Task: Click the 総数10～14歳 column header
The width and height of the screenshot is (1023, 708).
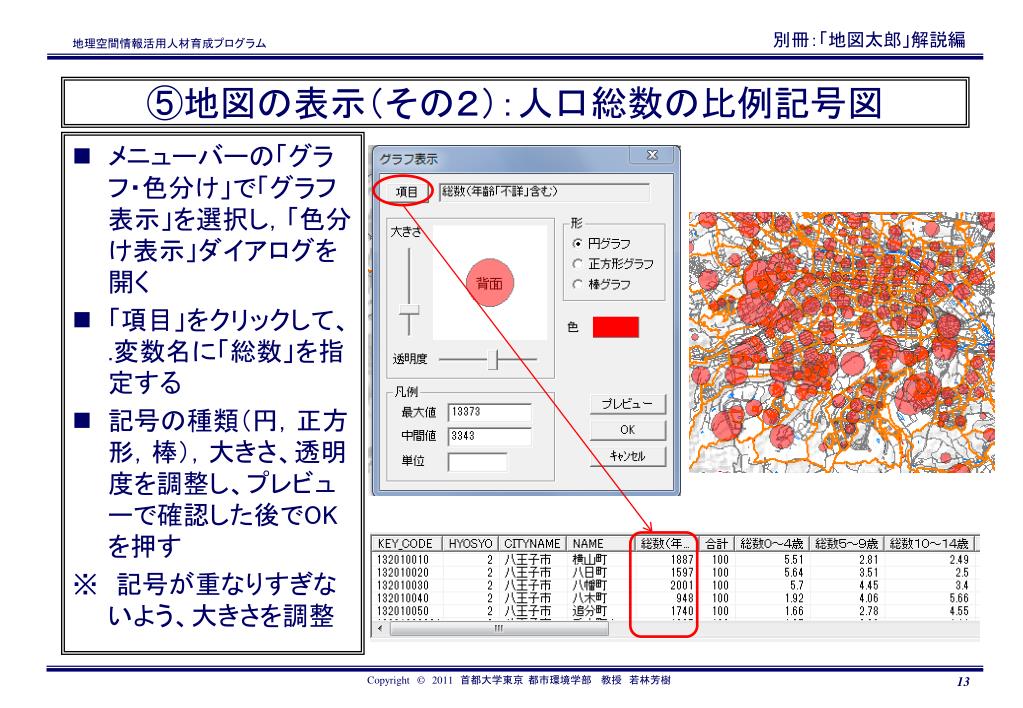Action: (x=929, y=544)
